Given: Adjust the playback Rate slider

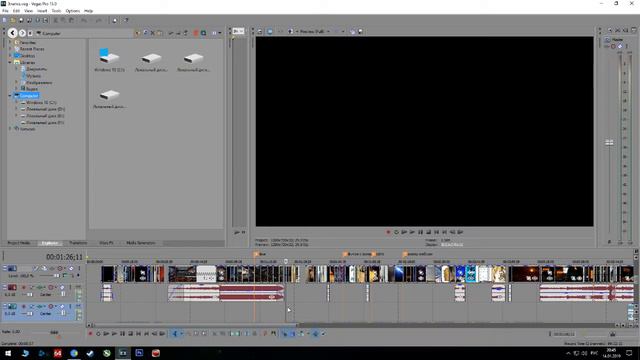Looking at the screenshot, I should pos(54,332).
